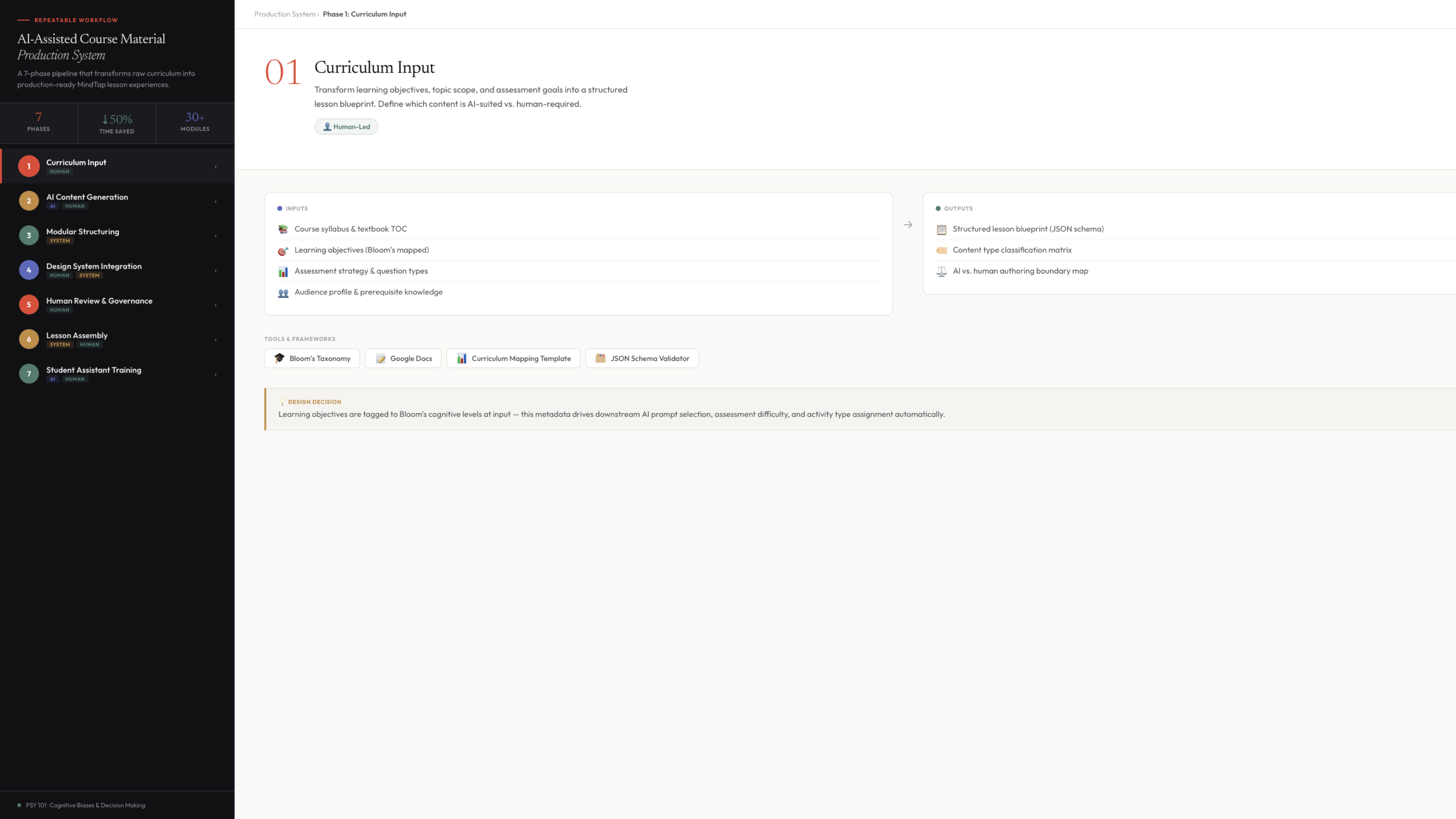Image resolution: width=1456 pixels, height=819 pixels.
Task: Click the Bloom's Taxonomy graduation cap icon
Action: 279,358
